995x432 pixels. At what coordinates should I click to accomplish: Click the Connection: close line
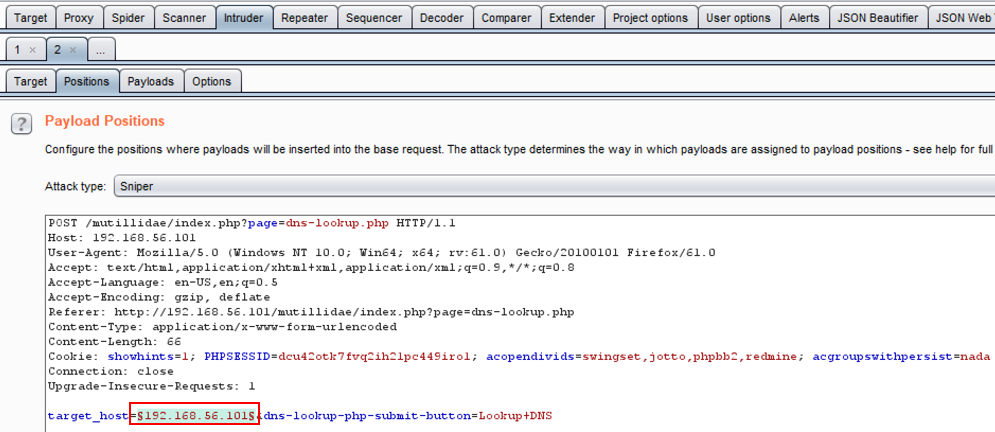(x=110, y=371)
